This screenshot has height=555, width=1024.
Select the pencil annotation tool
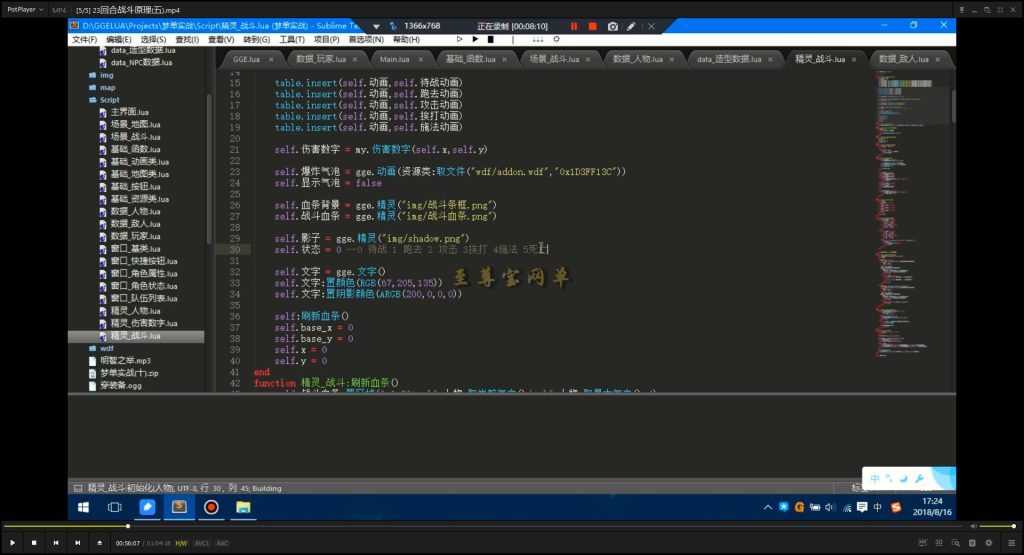[x=631, y=26]
